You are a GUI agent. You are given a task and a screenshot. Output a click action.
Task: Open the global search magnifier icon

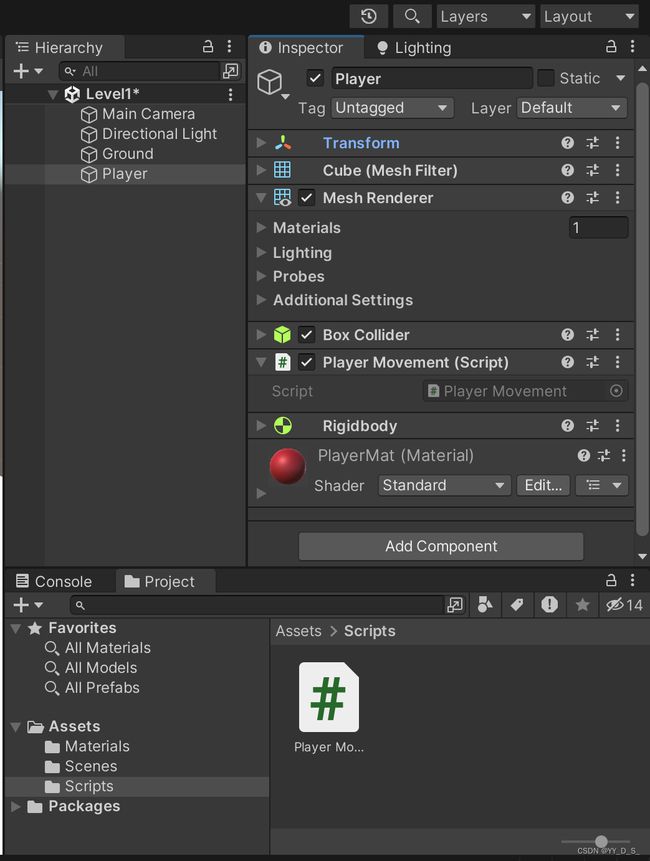(412, 16)
